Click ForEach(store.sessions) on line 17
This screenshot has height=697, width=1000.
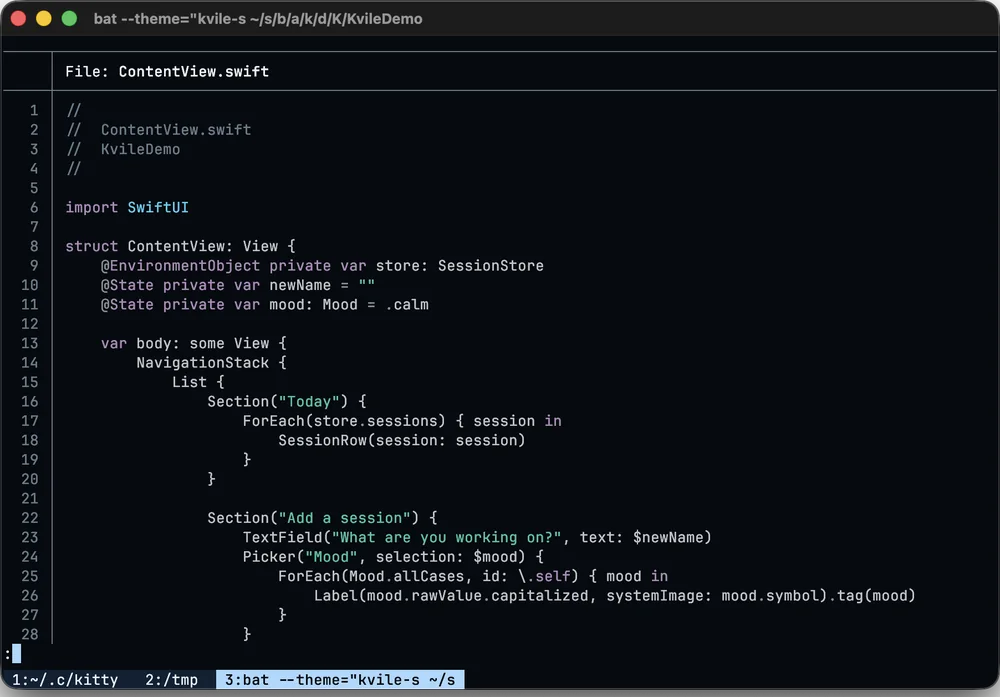344,421
